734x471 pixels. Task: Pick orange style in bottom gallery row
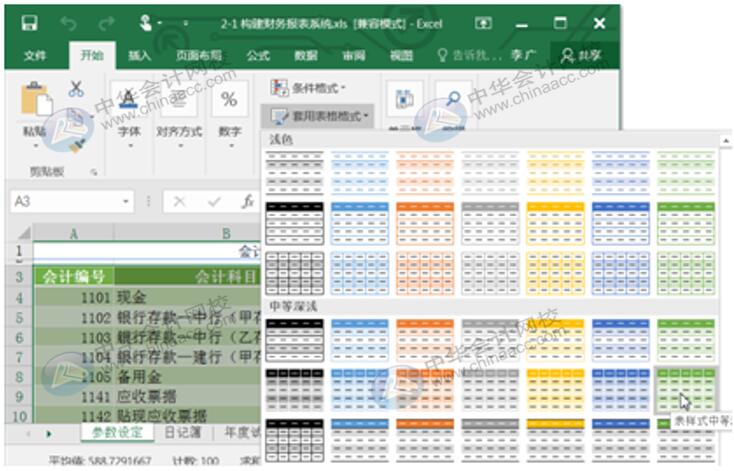pyautogui.click(x=425, y=440)
